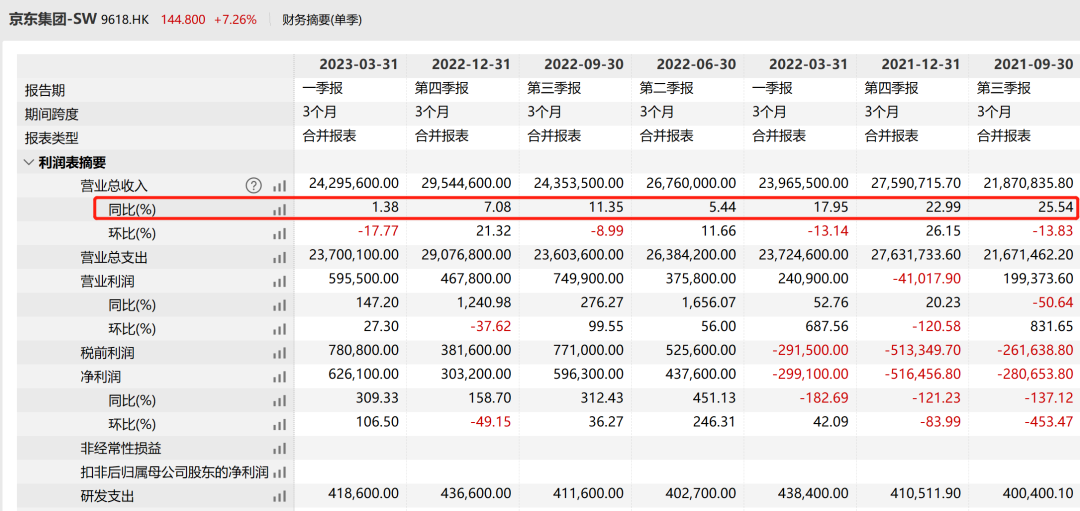Click R&D expense cell 400,400.10
Image resolution: width=1080 pixels, height=511 pixels.
click(x=1037, y=494)
